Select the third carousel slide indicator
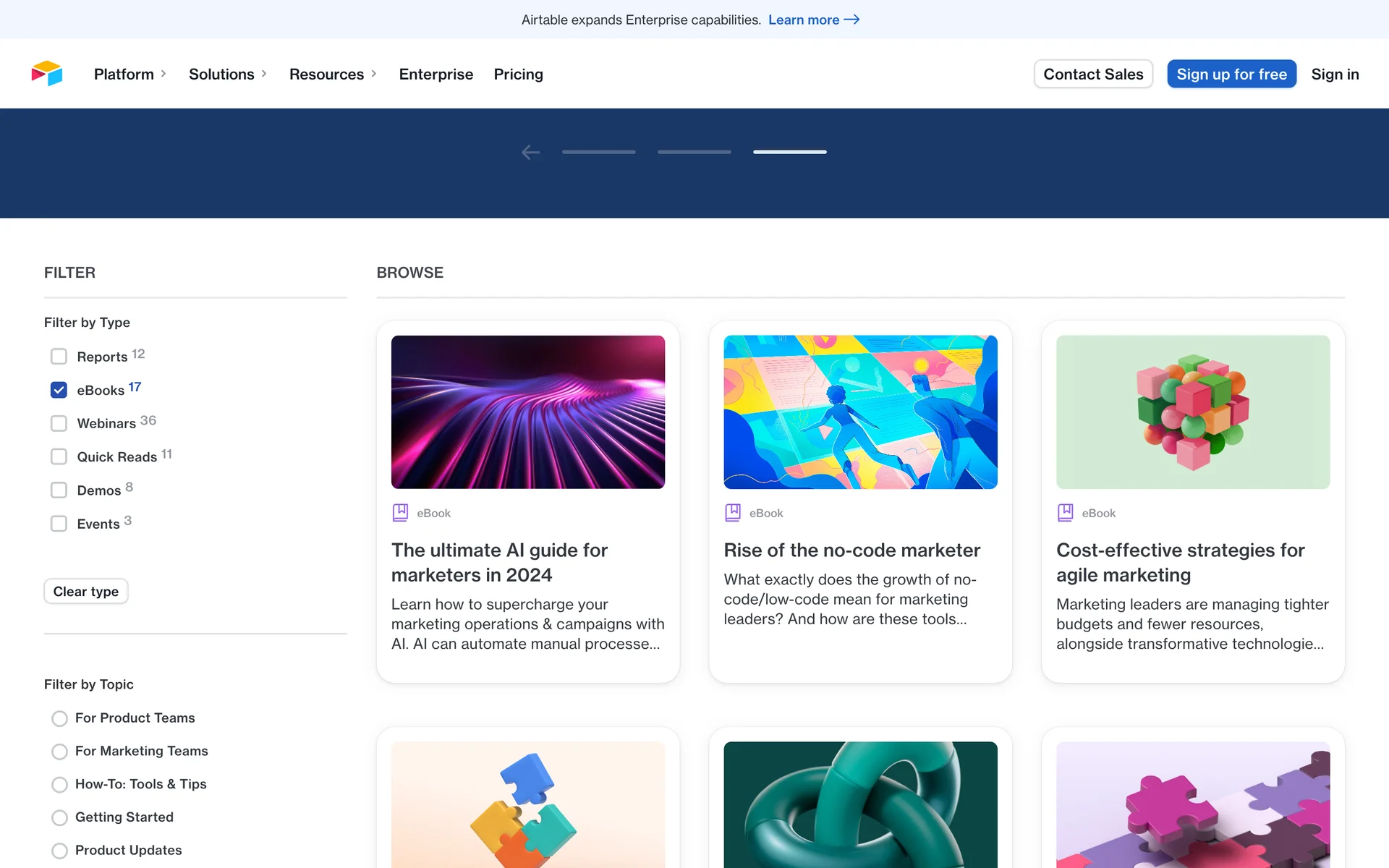 tap(789, 152)
